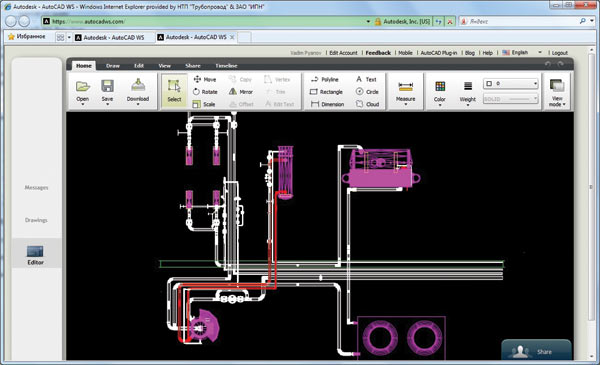Click the Feedback link
The width and height of the screenshot is (600, 365).
(x=378, y=53)
